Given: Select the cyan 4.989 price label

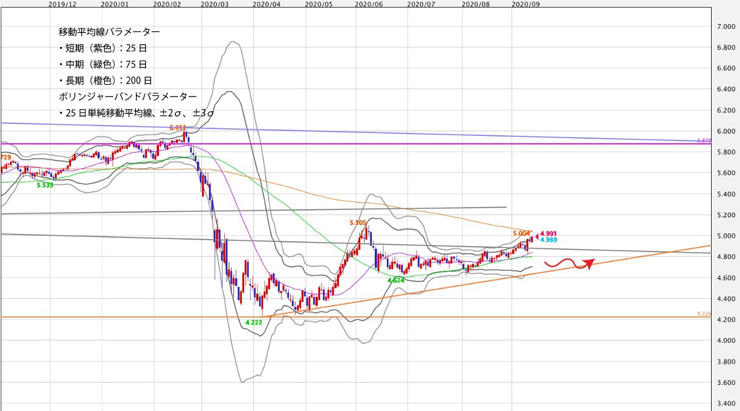Looking at the screenshot, I should point(548,240).
